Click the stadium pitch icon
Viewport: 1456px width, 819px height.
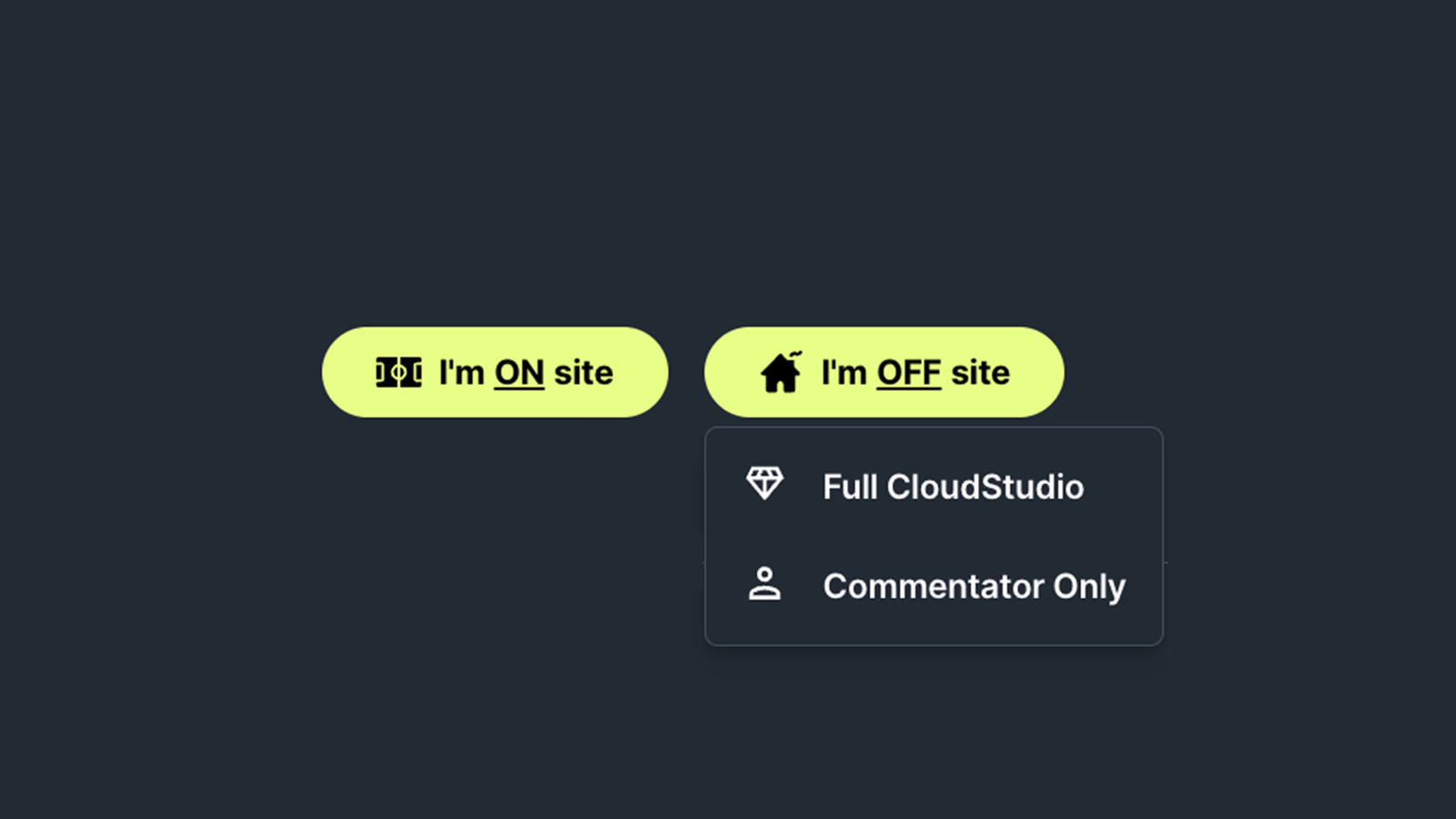tap(399, 372)
